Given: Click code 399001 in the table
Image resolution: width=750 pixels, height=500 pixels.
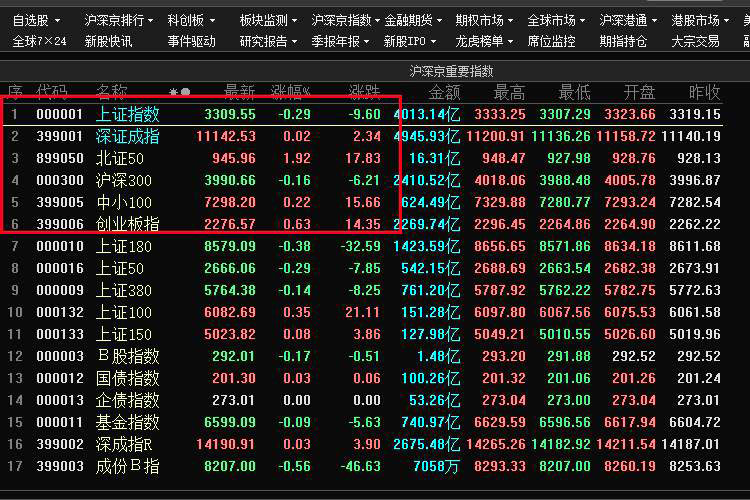Looking at the screenshot, I should [x=59, y=136].
